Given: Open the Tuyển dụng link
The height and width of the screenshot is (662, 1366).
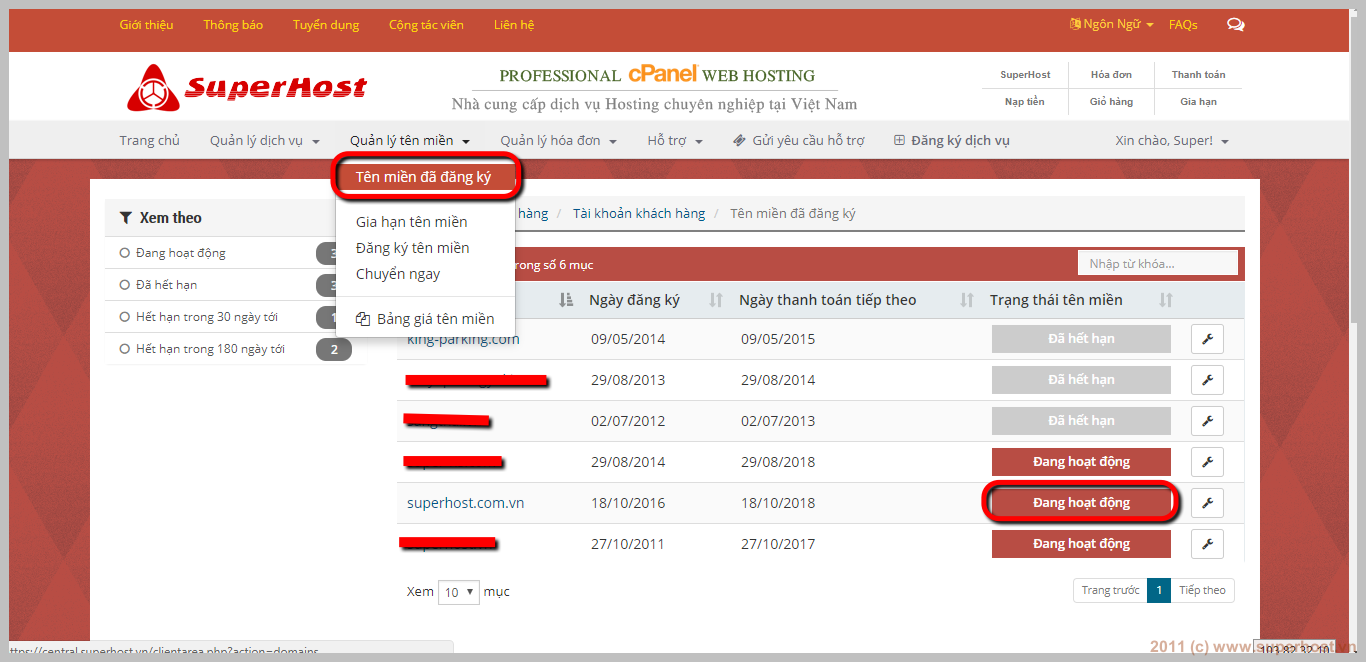Looking at the screenshot, I should coord(326,25).
